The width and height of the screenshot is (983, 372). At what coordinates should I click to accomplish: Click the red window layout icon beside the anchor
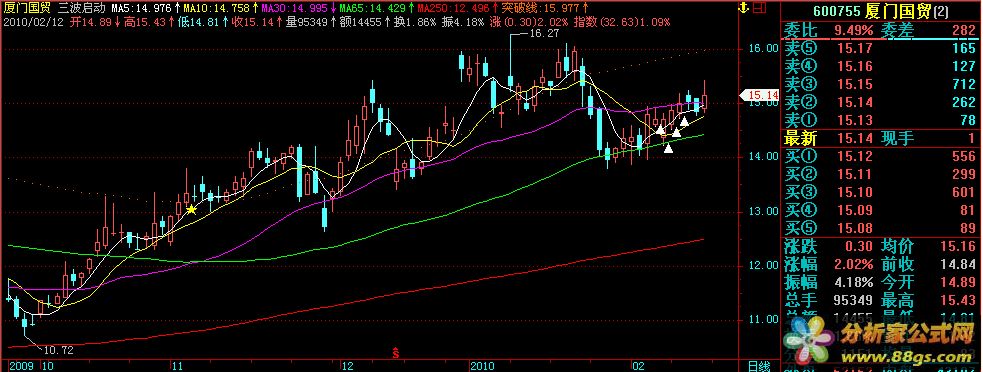coord(759,8)
